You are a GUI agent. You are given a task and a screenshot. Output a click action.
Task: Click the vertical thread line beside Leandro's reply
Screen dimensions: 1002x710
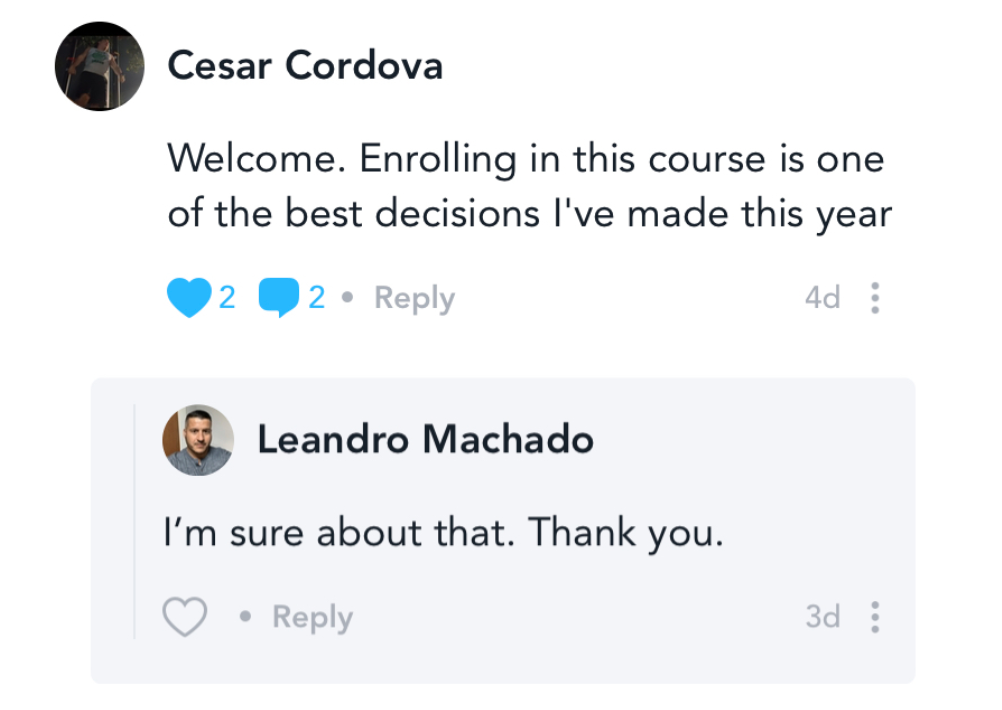click(x=135, y=520)
